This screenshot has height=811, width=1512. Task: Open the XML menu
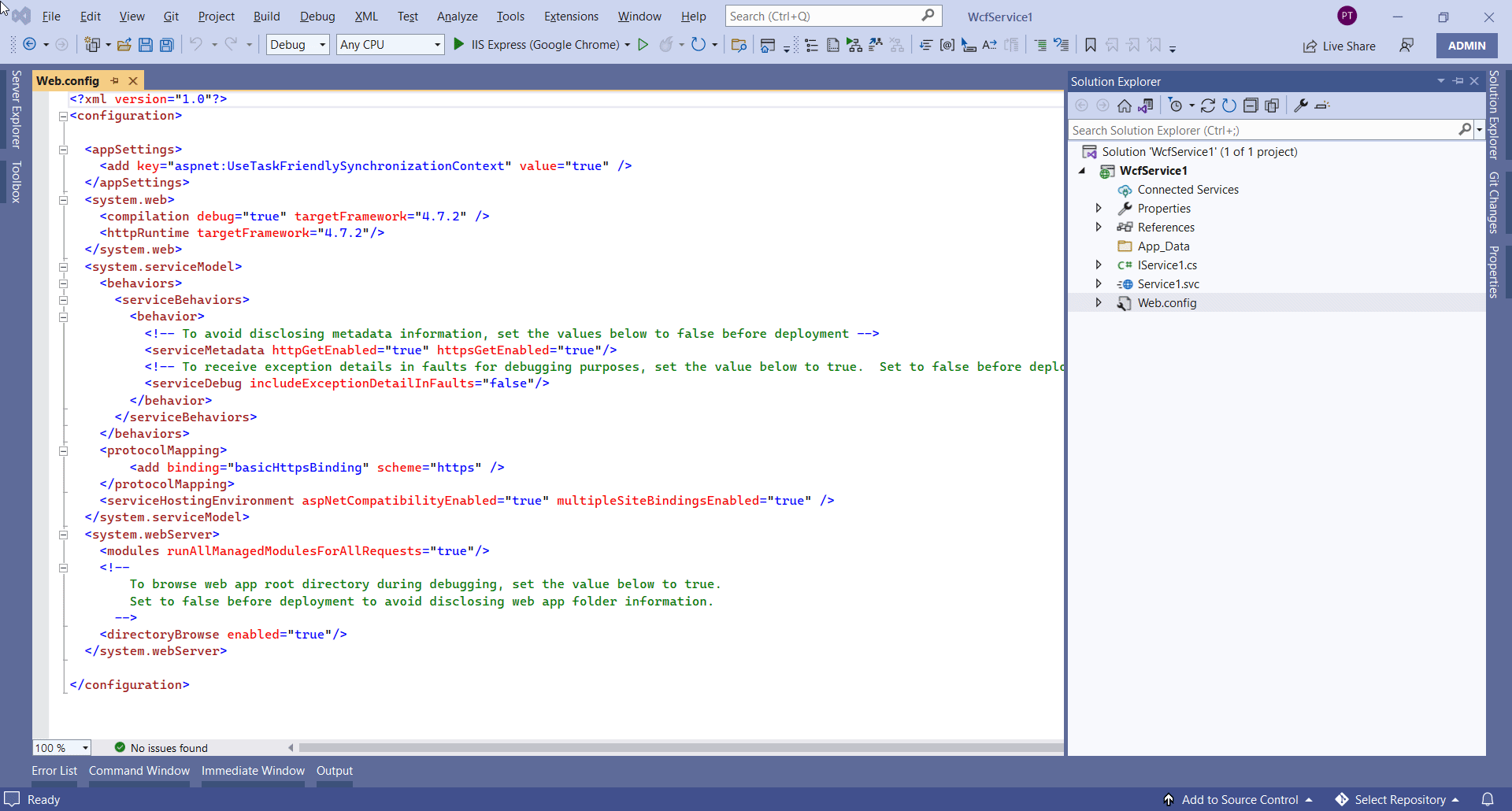(366, 16)
